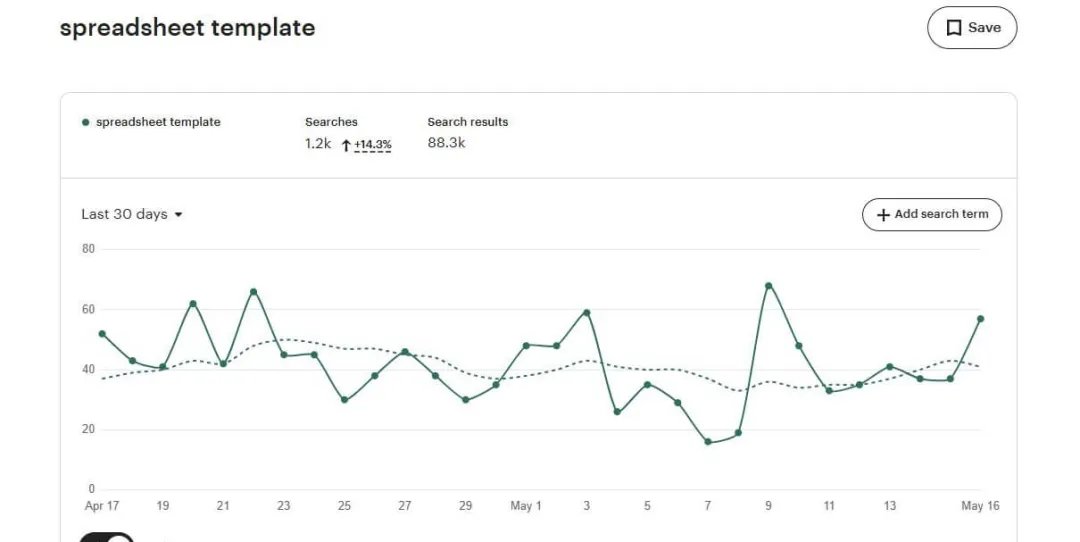
Task: Click the spreadsheet template page heading
Action: 187,28
